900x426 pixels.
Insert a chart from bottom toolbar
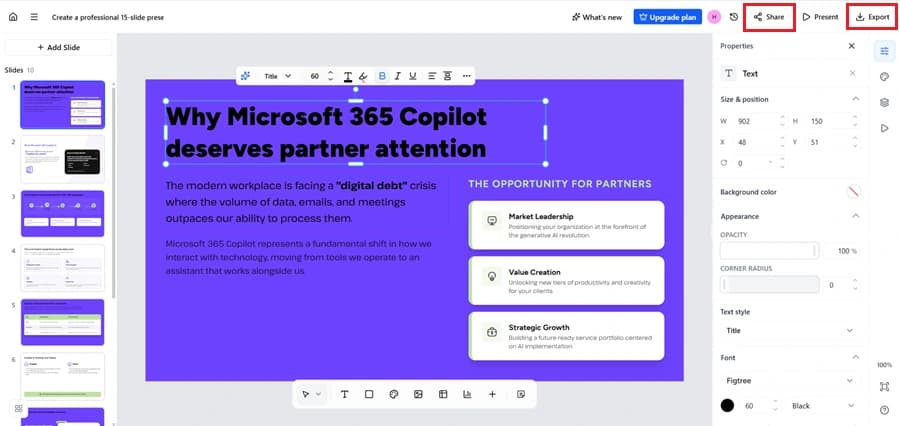coord(467,394)
